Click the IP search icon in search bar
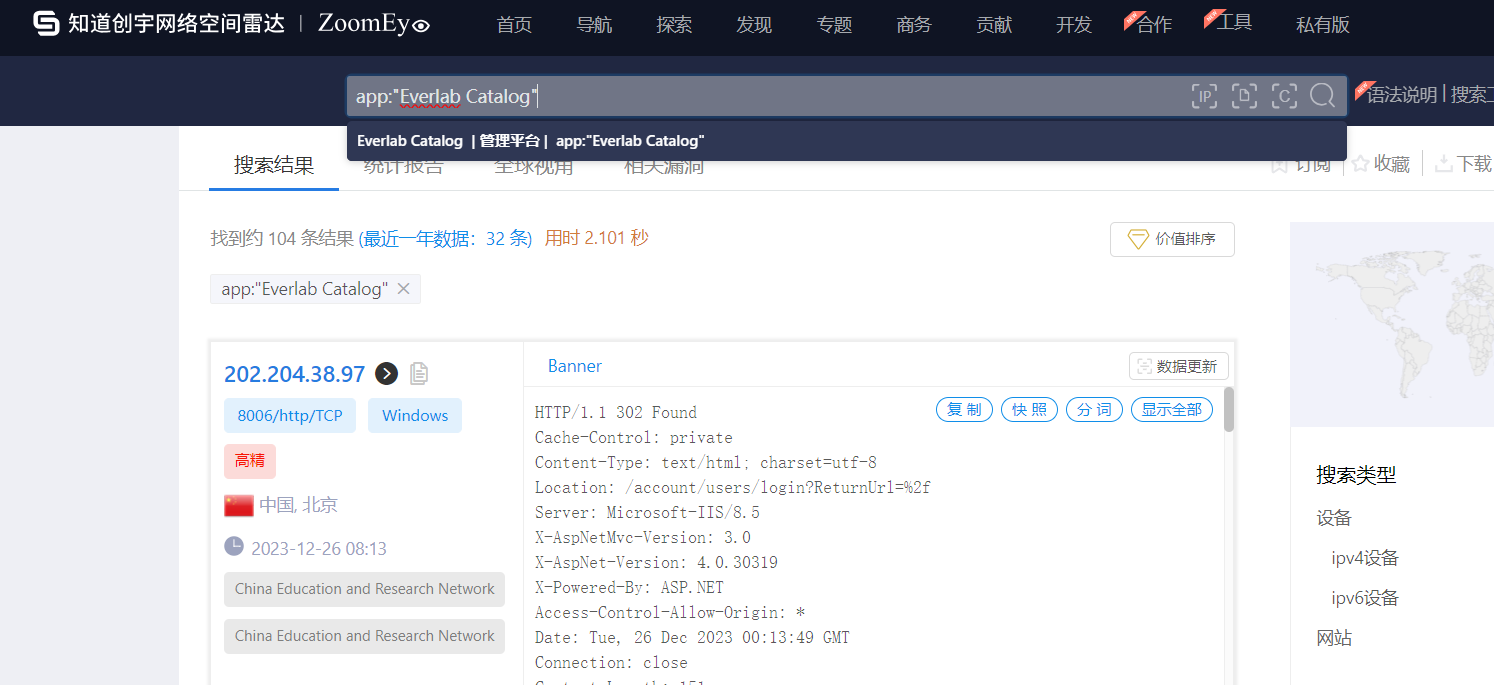This screenshot has height=685, width=1494. click(1204, 96)
